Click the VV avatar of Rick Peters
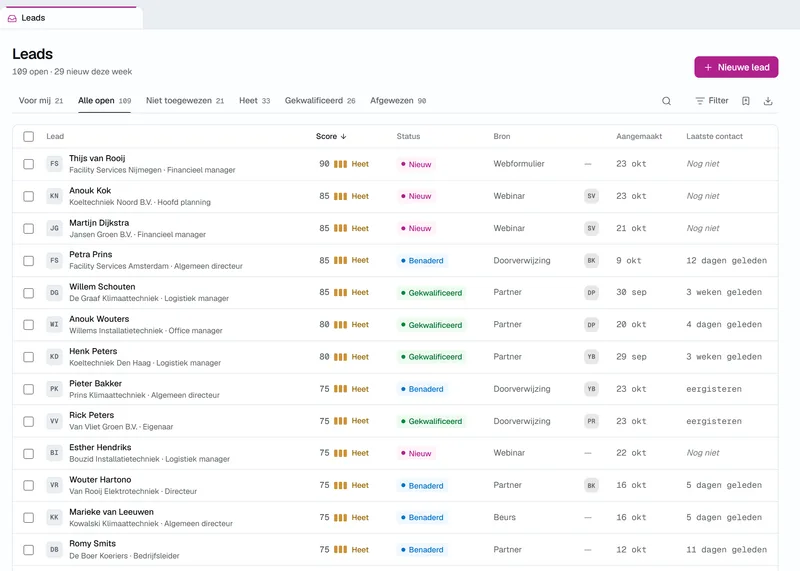This screenshot has height=571, width=800. 55,421
